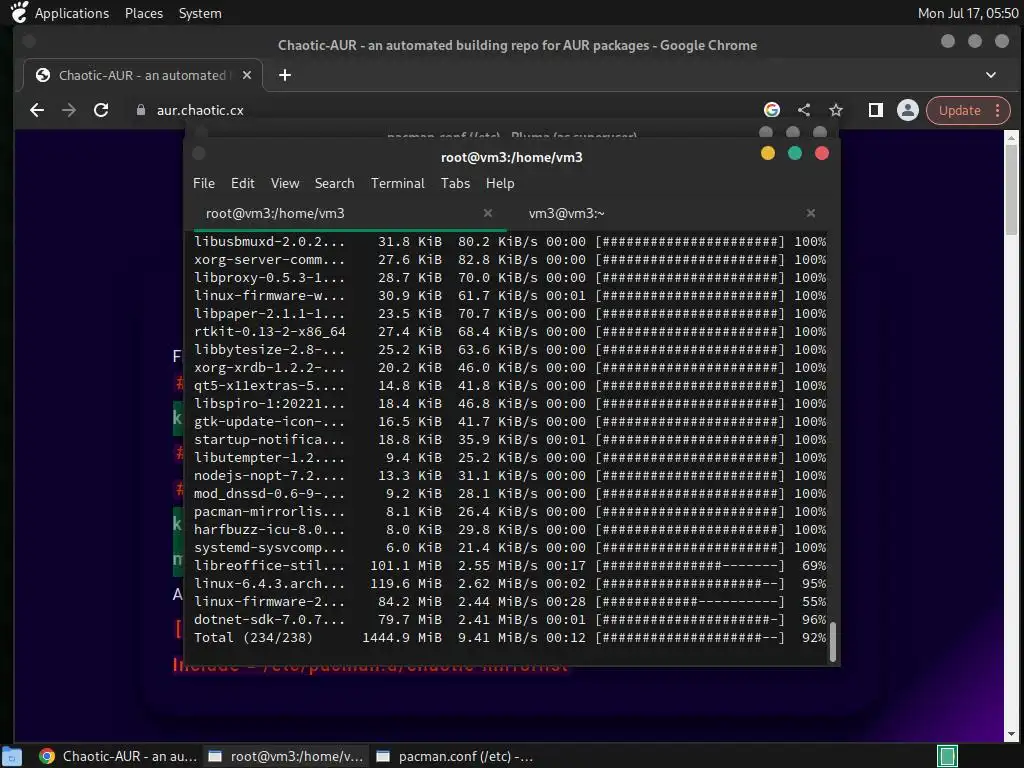Expand the Chrome tab search chevron
Viewport: 1024px width, 768px height.
[991, 75]
